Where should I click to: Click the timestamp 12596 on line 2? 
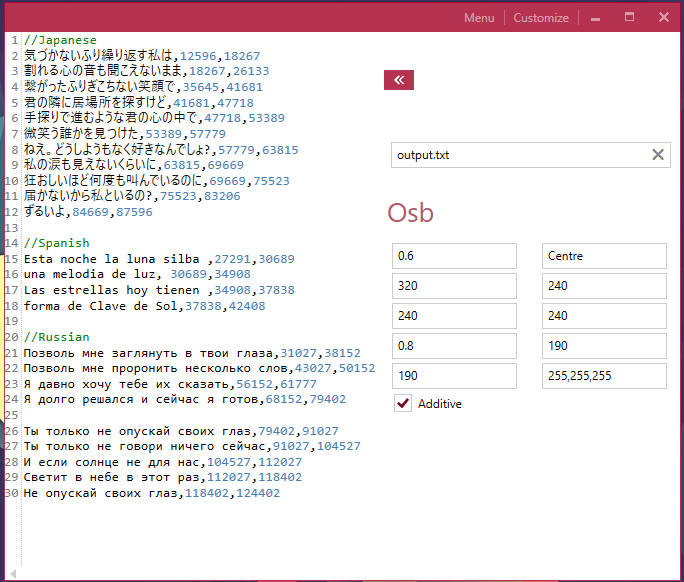coord(198,56)
